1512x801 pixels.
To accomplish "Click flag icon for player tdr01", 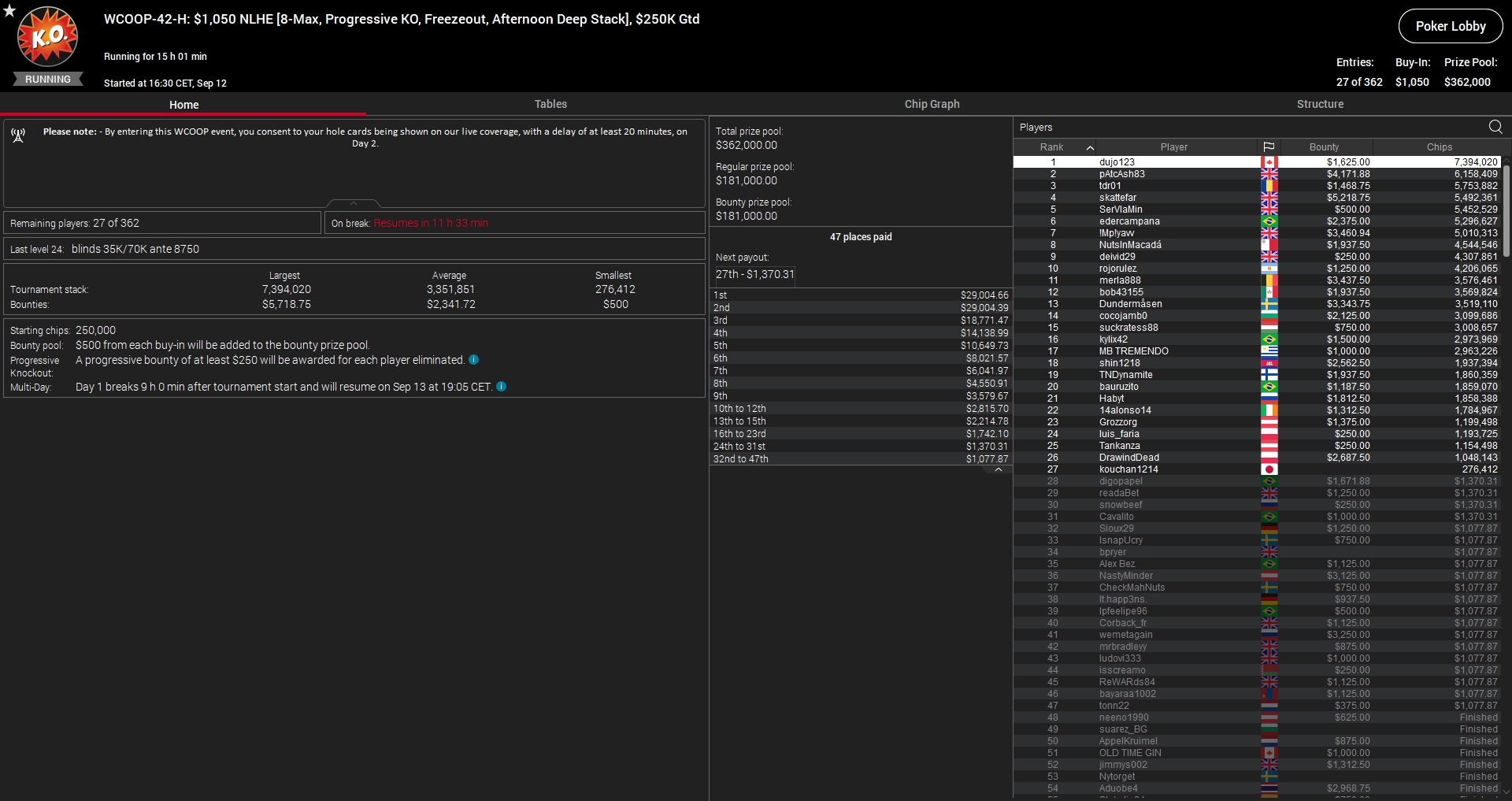I will 1269,186.
